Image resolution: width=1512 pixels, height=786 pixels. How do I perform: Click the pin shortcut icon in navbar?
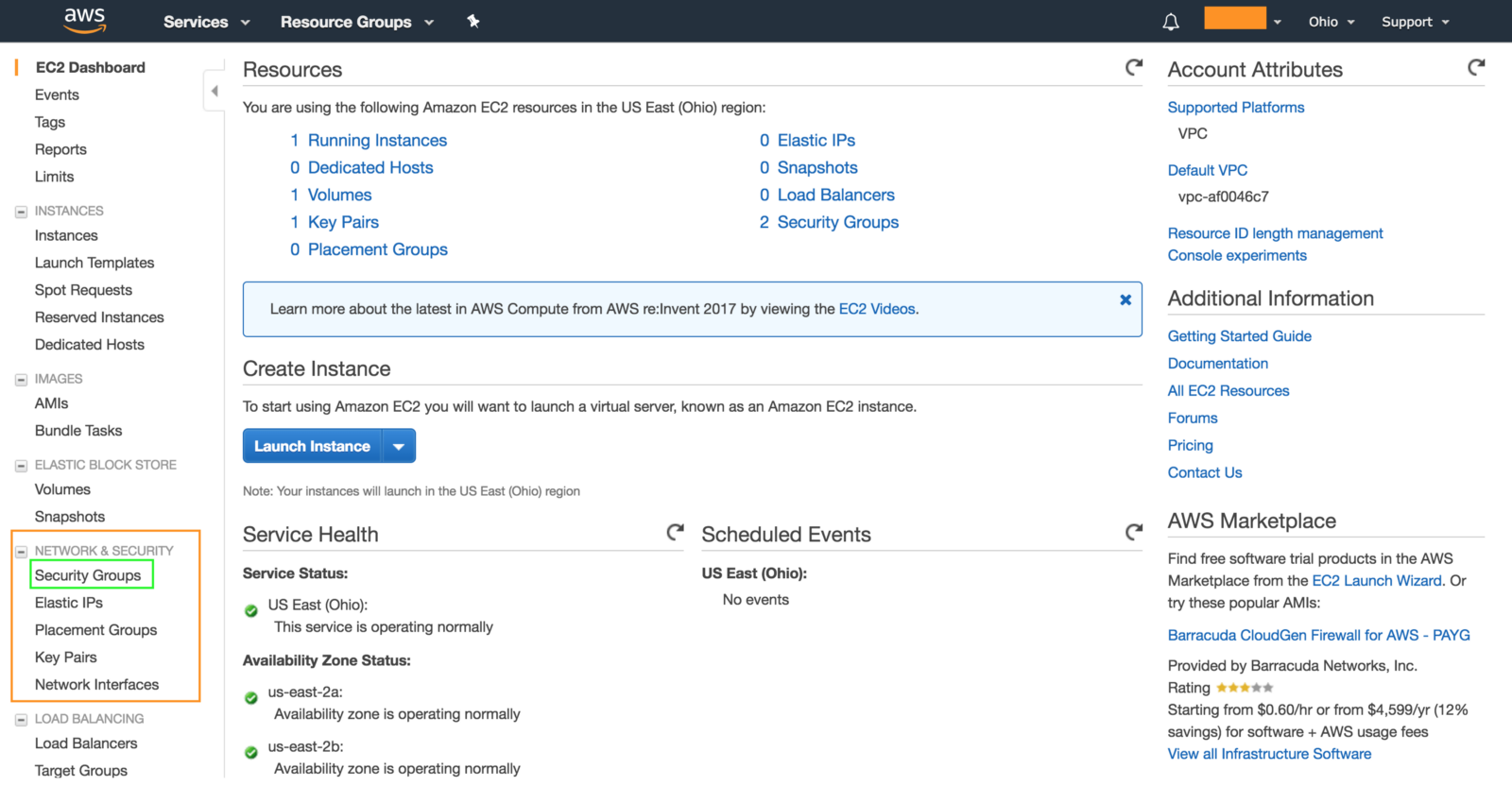(473, 21)
